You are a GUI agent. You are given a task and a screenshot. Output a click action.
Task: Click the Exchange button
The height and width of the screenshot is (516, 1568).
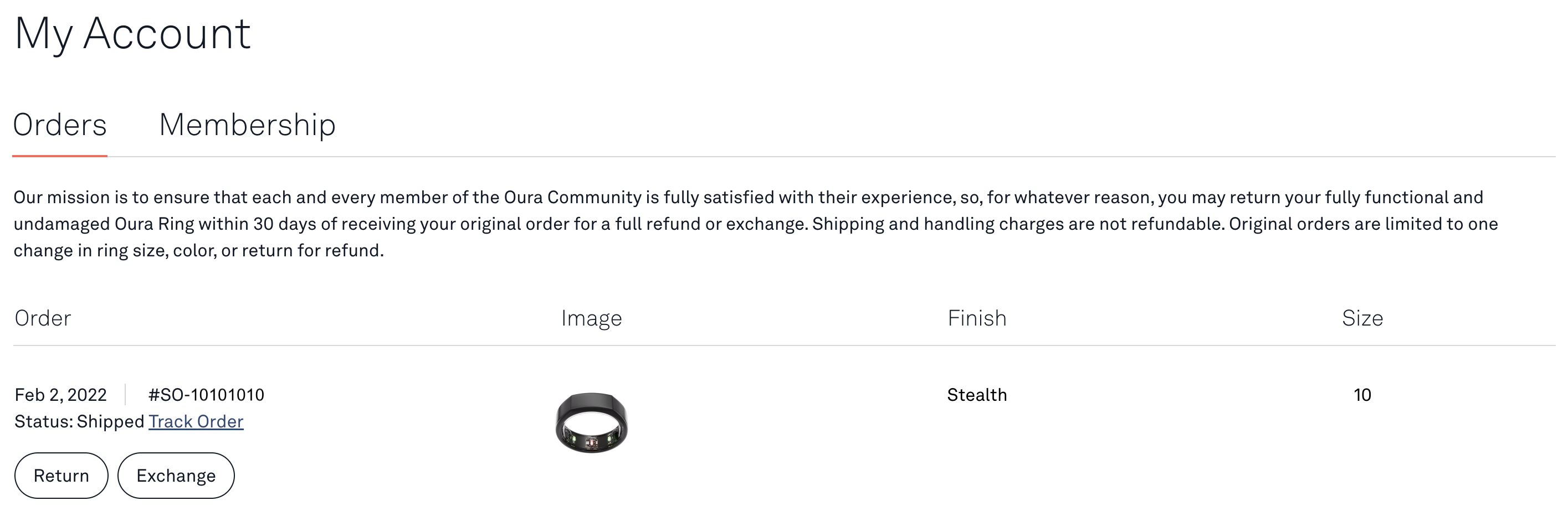(176, 475)
